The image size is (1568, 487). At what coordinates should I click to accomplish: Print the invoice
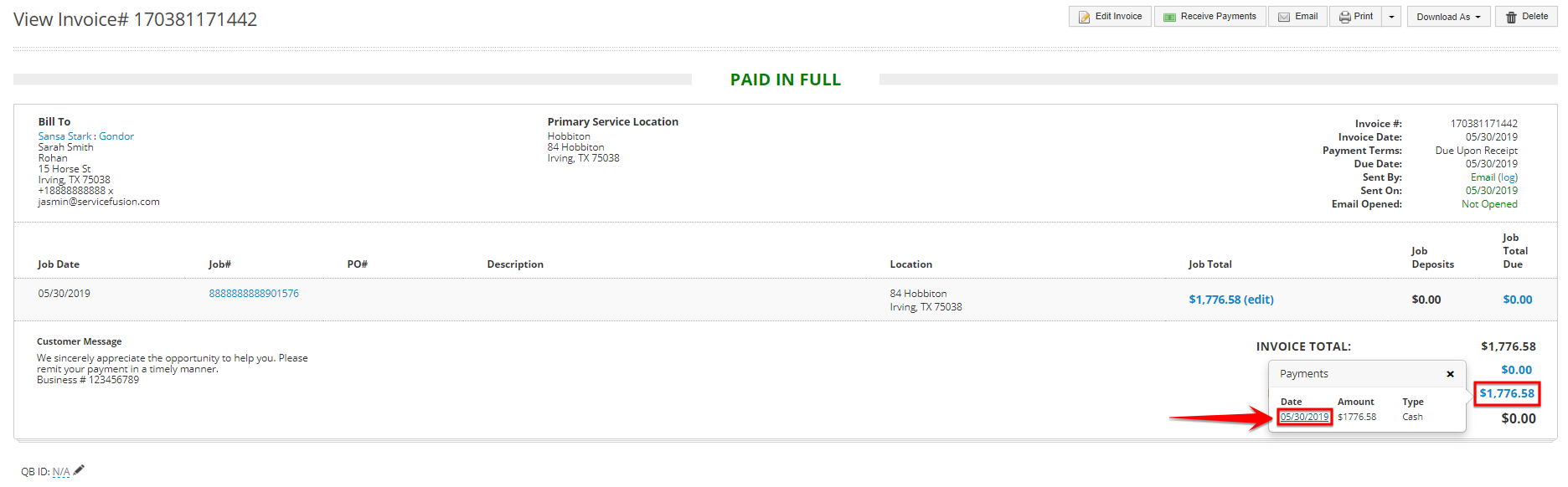(1355, 17)
